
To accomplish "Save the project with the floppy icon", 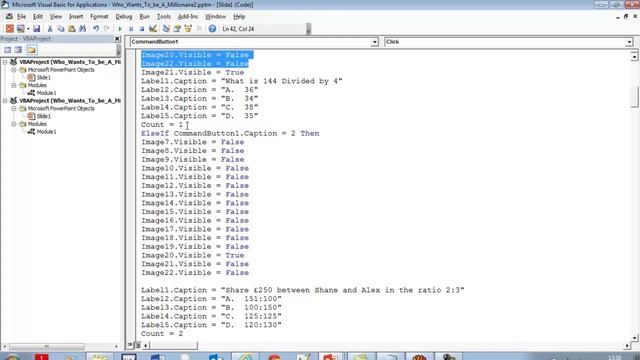I will coord(36,29).
